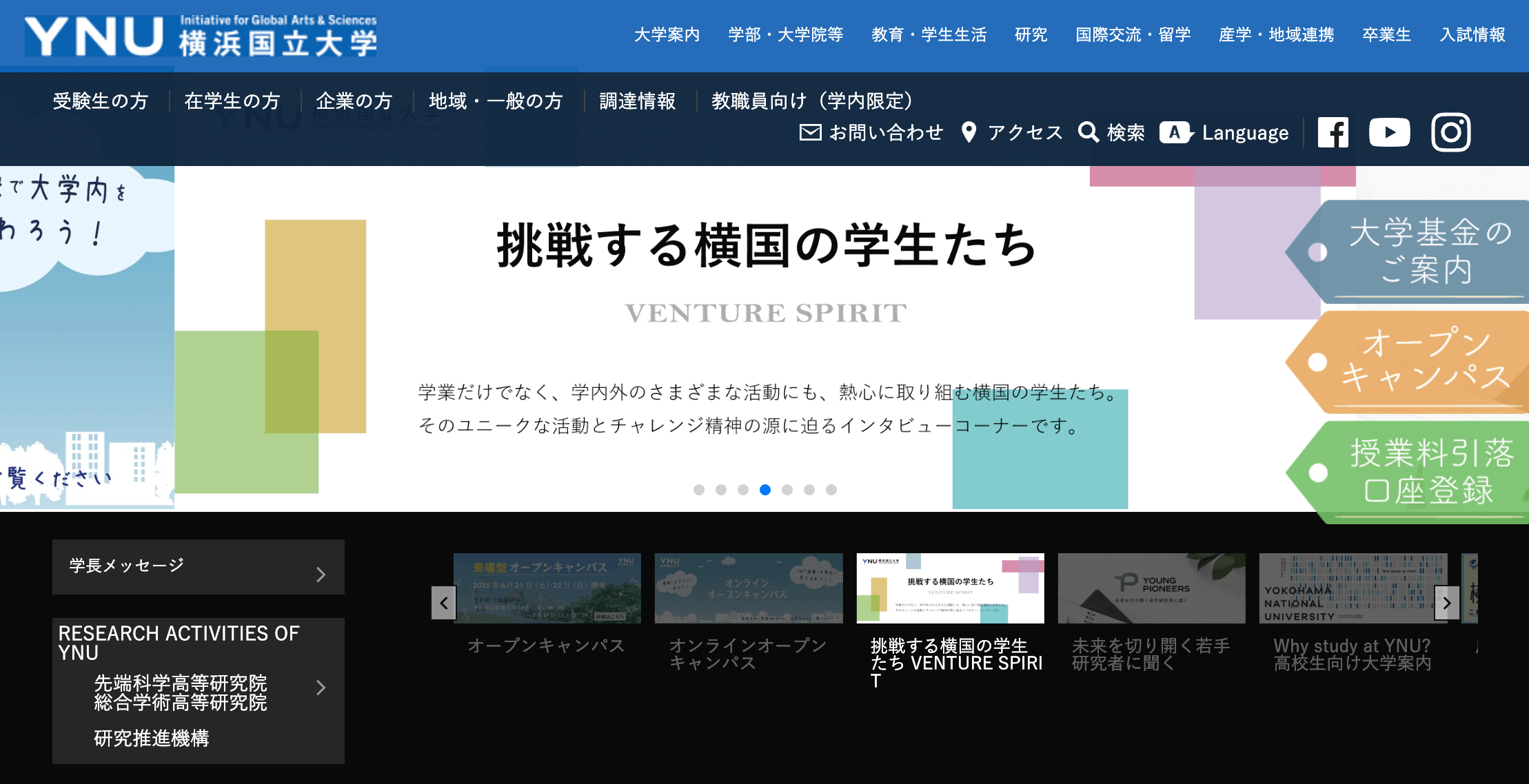The image size is (1529, 784).
Task: Click Why study at YNU? caption
Action: click(x=1352, y=654)
